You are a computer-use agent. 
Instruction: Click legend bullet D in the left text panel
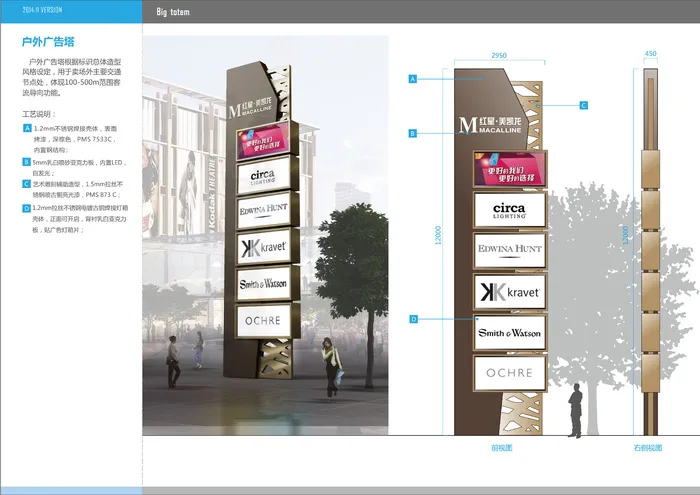click(27, 208)
